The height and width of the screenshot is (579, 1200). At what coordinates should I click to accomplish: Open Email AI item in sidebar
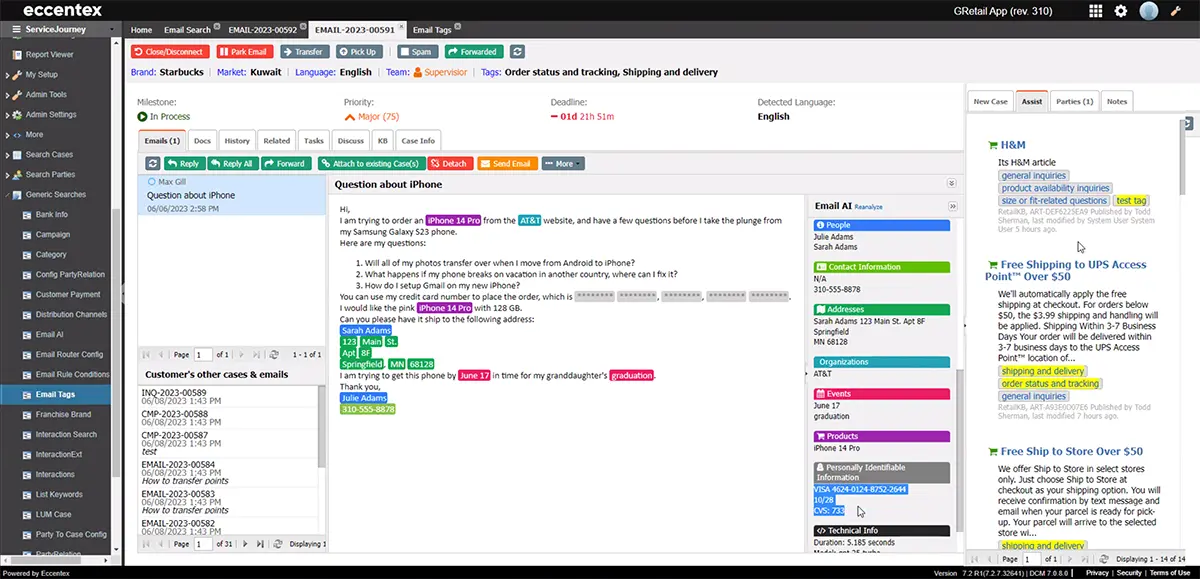(50, 334)
